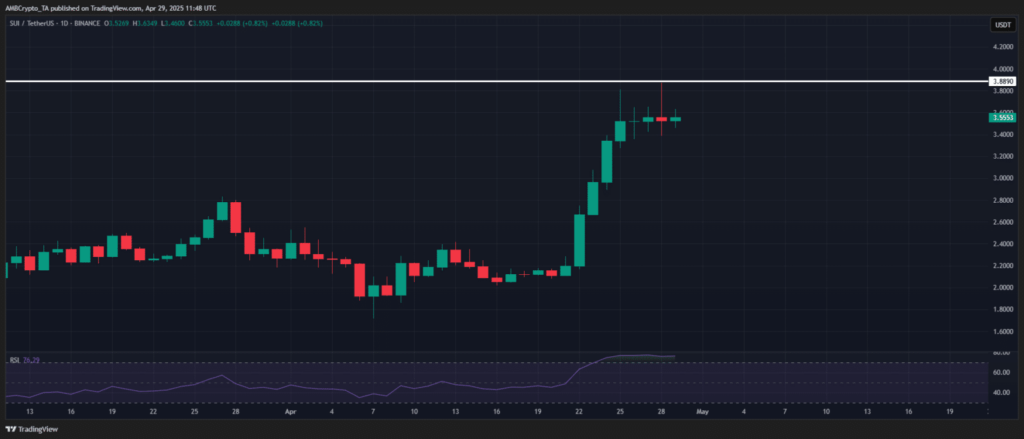1024x439 pixels.
Task: Click the 4.2000 price axis label
Action: pos(1002,47)
